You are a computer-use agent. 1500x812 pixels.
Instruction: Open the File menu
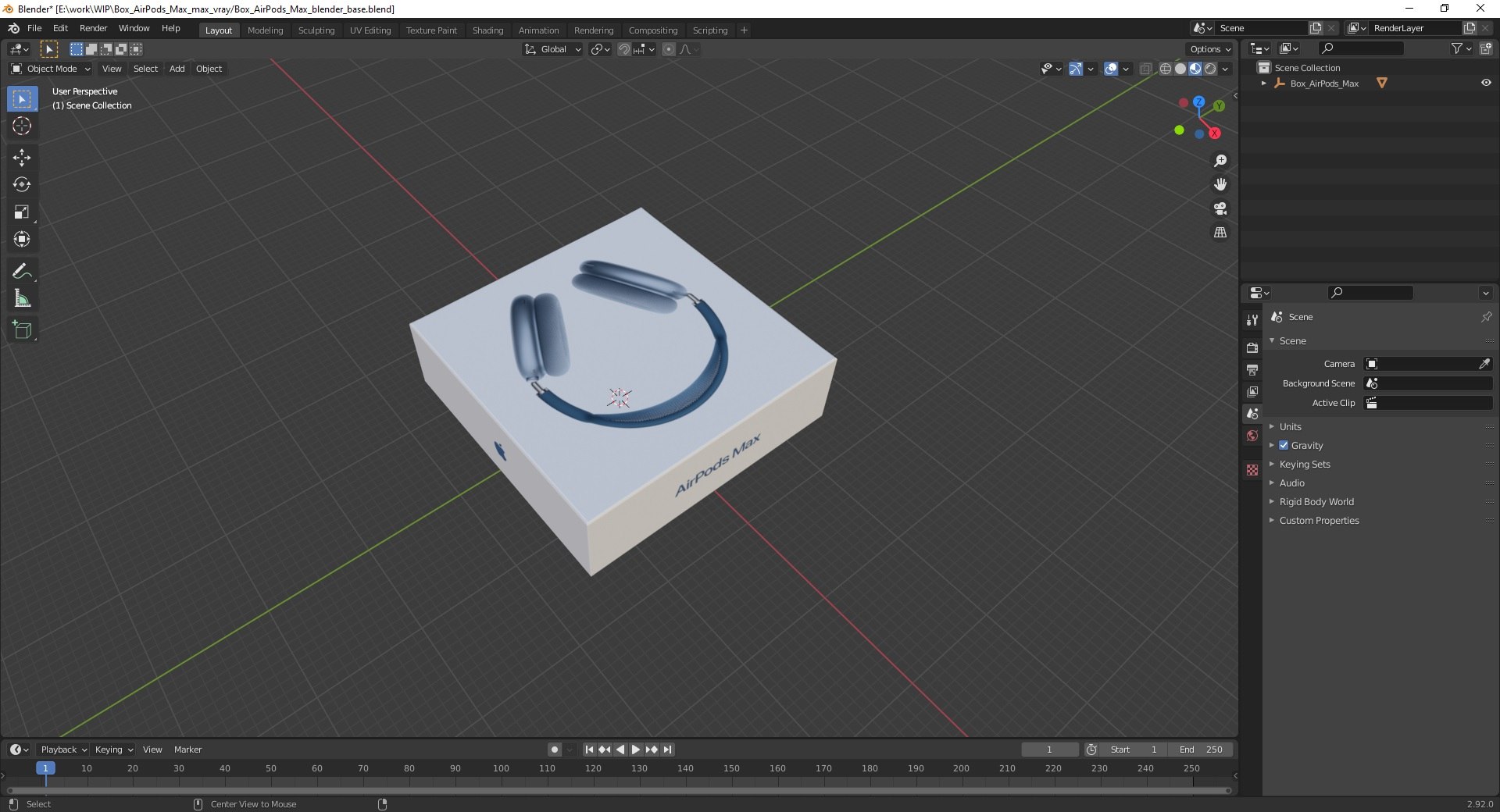34,28
